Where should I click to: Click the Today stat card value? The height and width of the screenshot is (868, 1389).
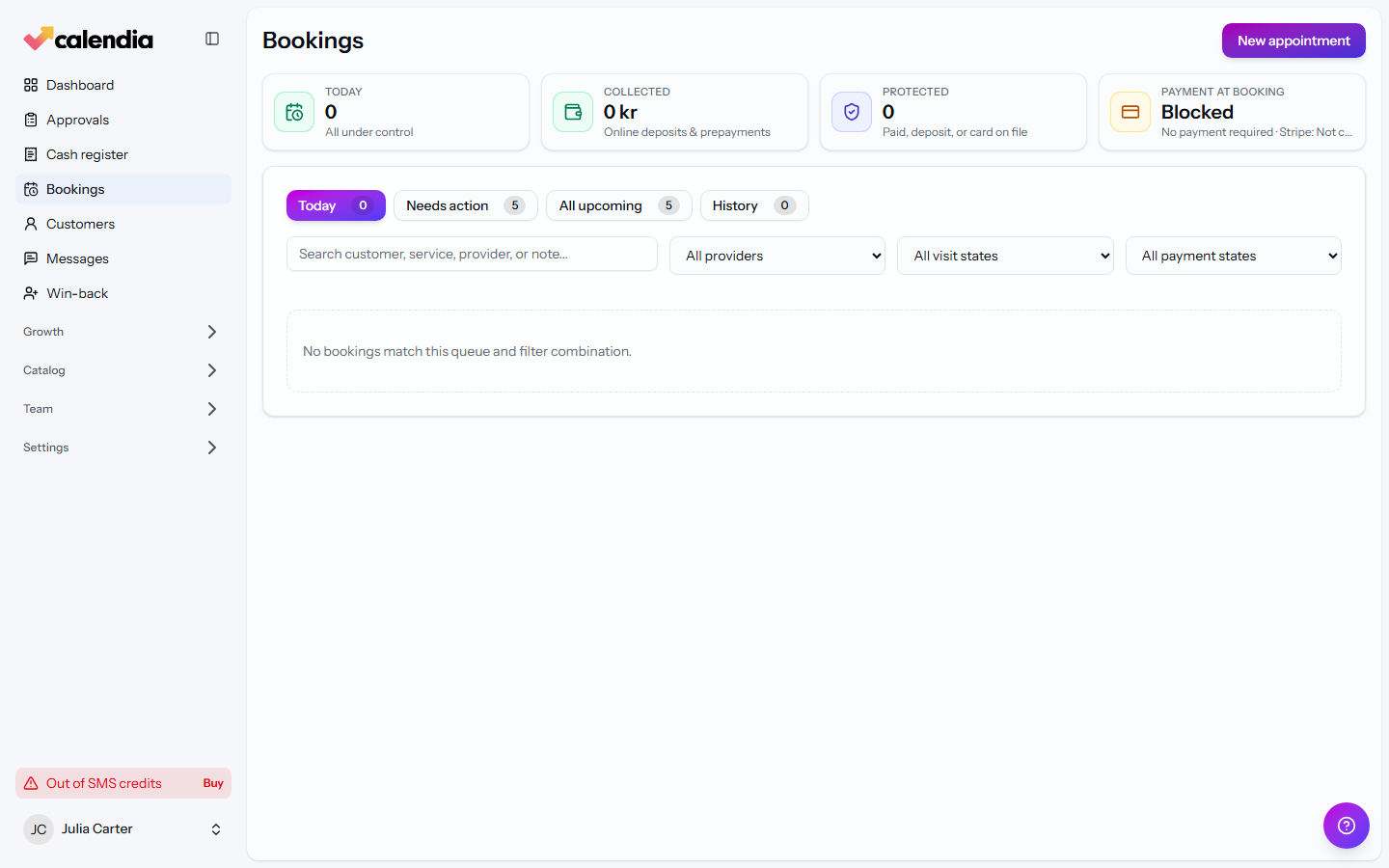click(331, 112)
